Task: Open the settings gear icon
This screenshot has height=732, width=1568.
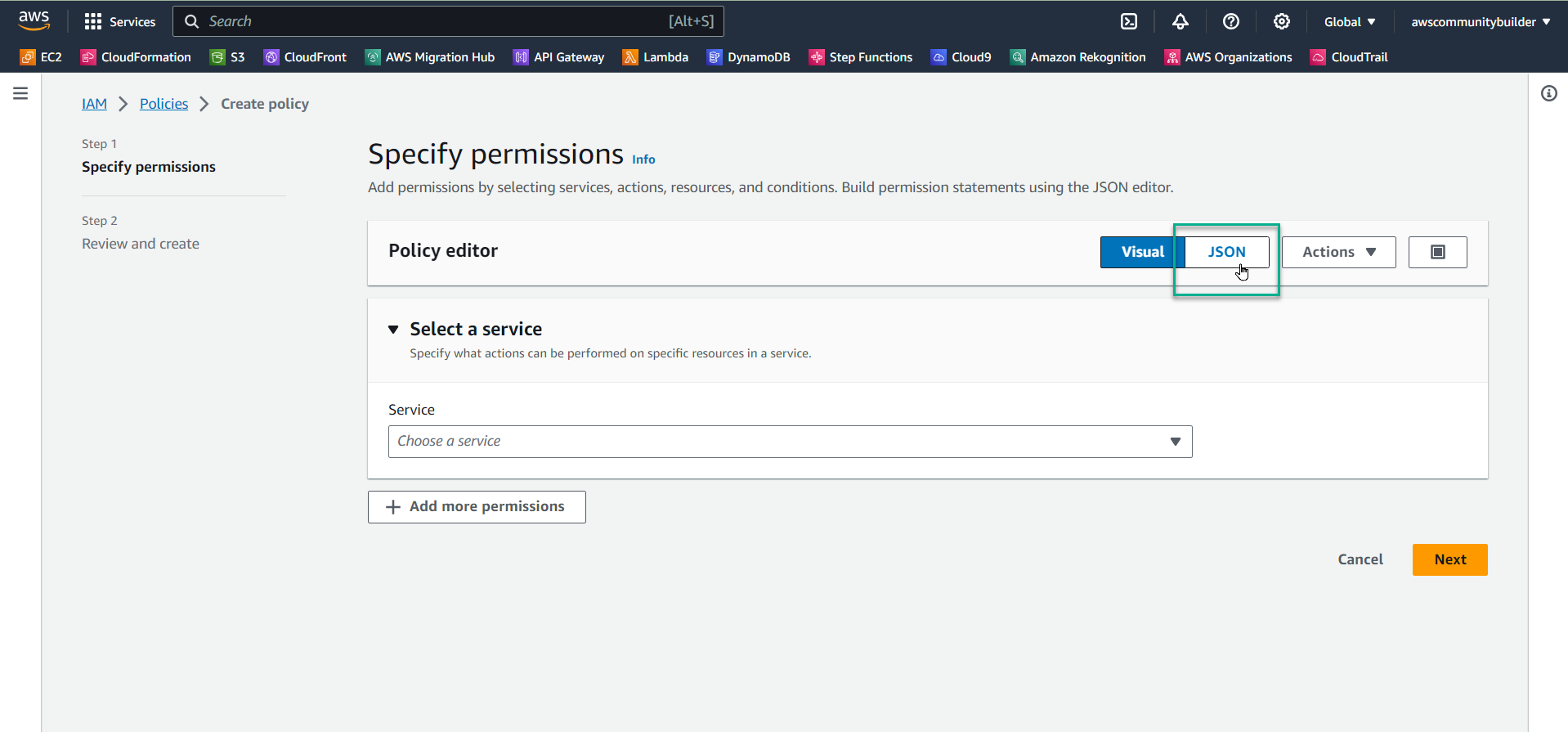Action: pyautogui.click(x=1282, y=22)
